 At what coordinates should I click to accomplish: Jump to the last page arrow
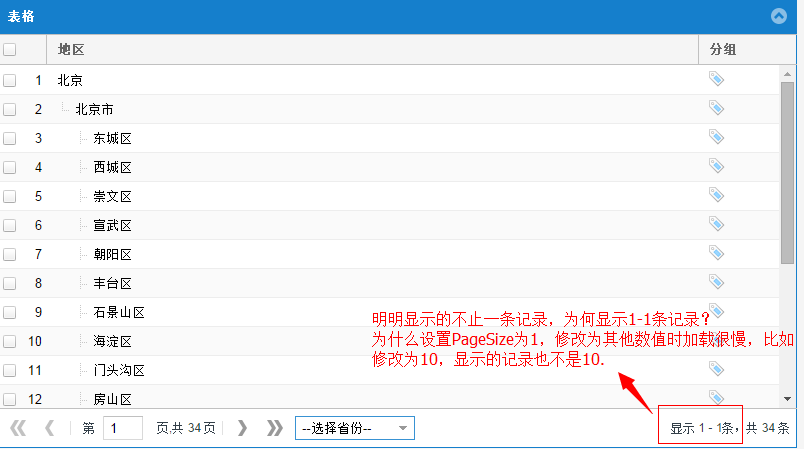coord(275,428)
